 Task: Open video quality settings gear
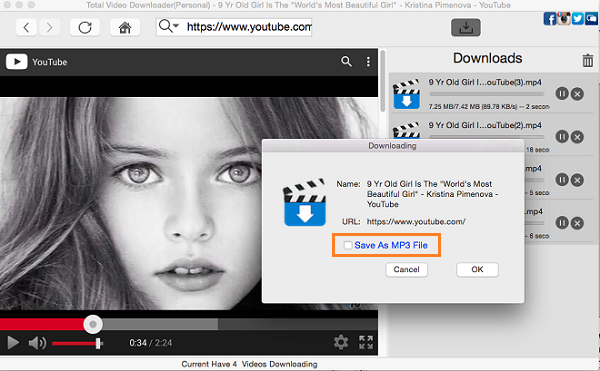point(341,342)
